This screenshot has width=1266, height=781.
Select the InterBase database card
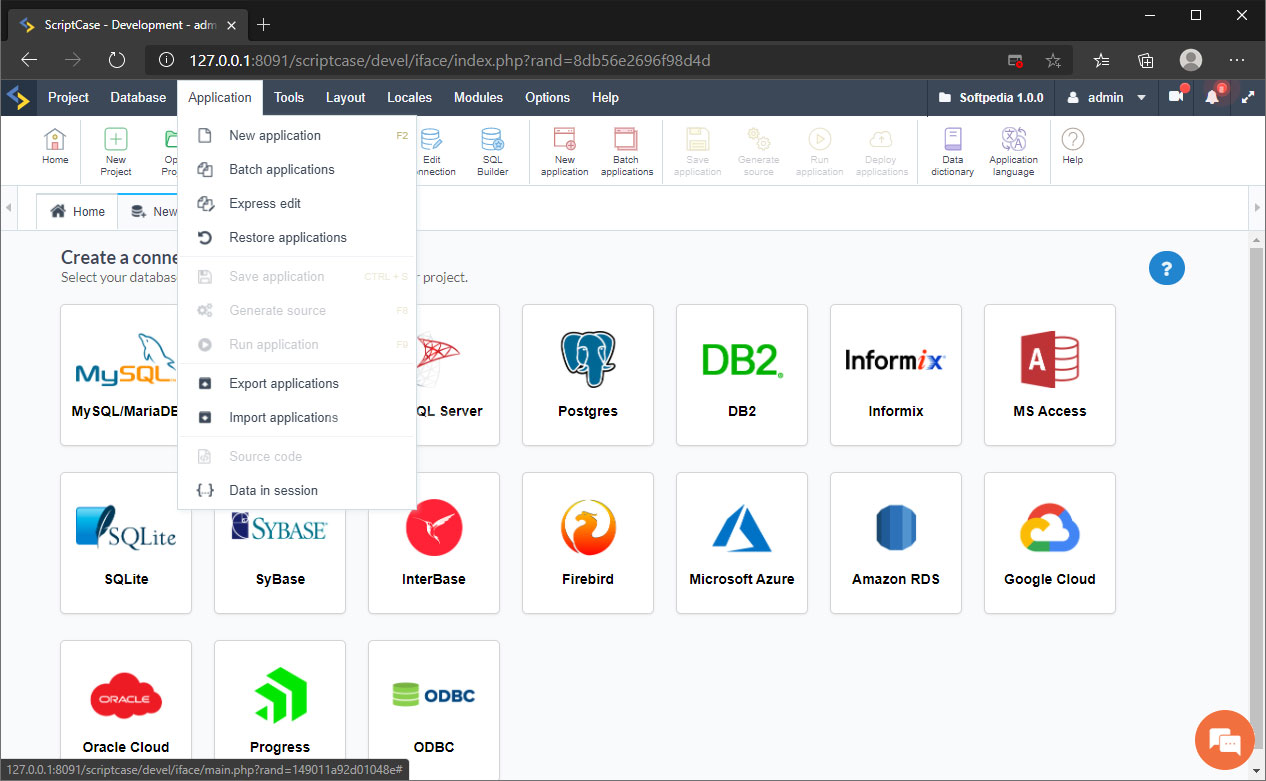(434, 543)
